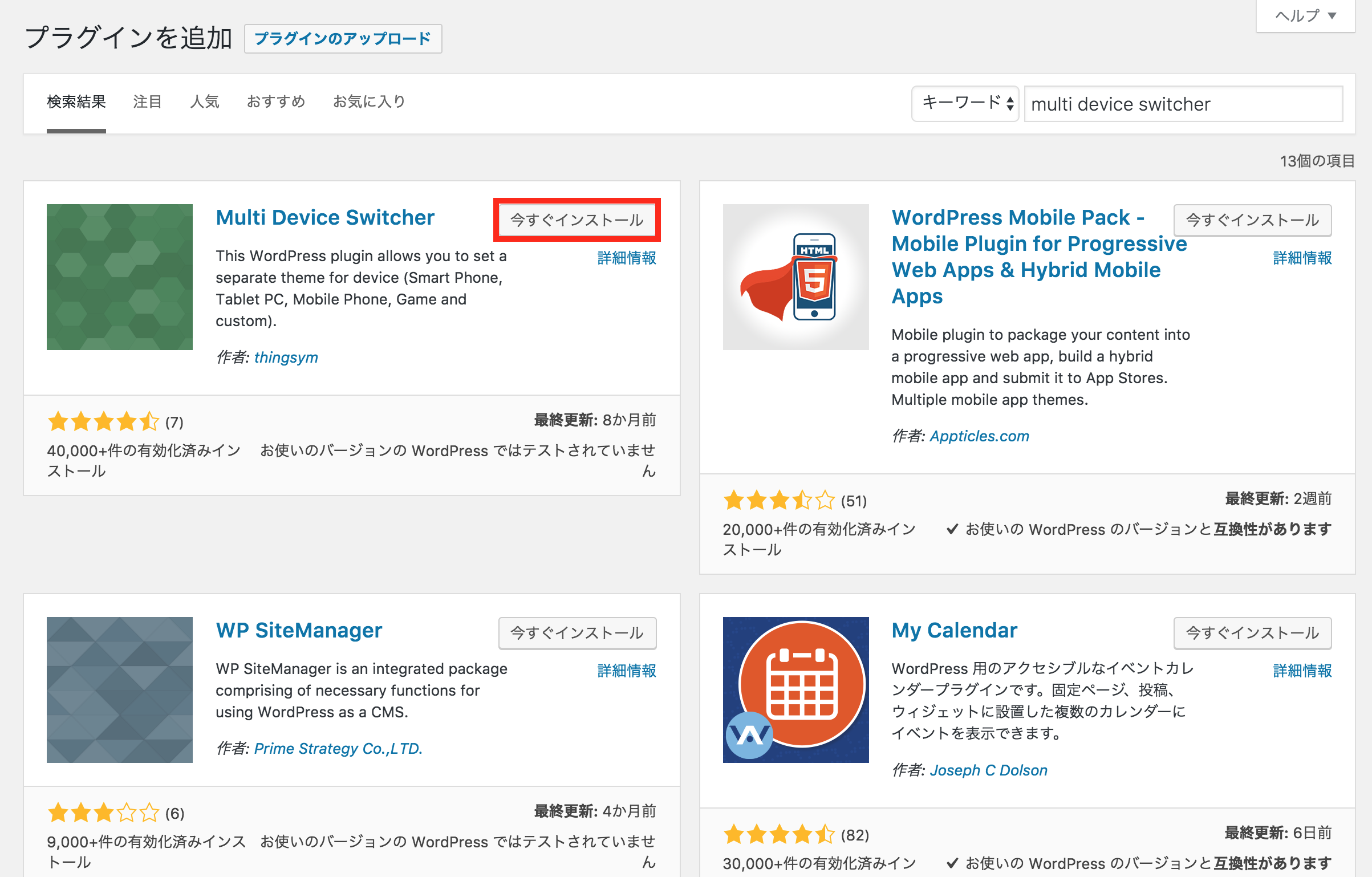The image size is (1372, 877).
Task: Open 詳細情報 for WordPress Mobile Pack
Action: point(1302,258)
